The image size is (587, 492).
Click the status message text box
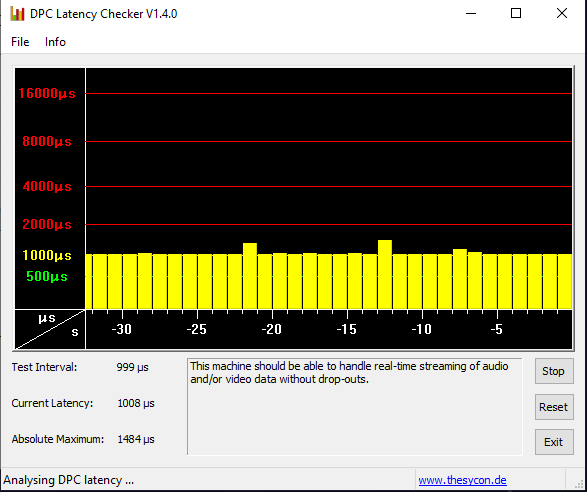coord(355,407)
